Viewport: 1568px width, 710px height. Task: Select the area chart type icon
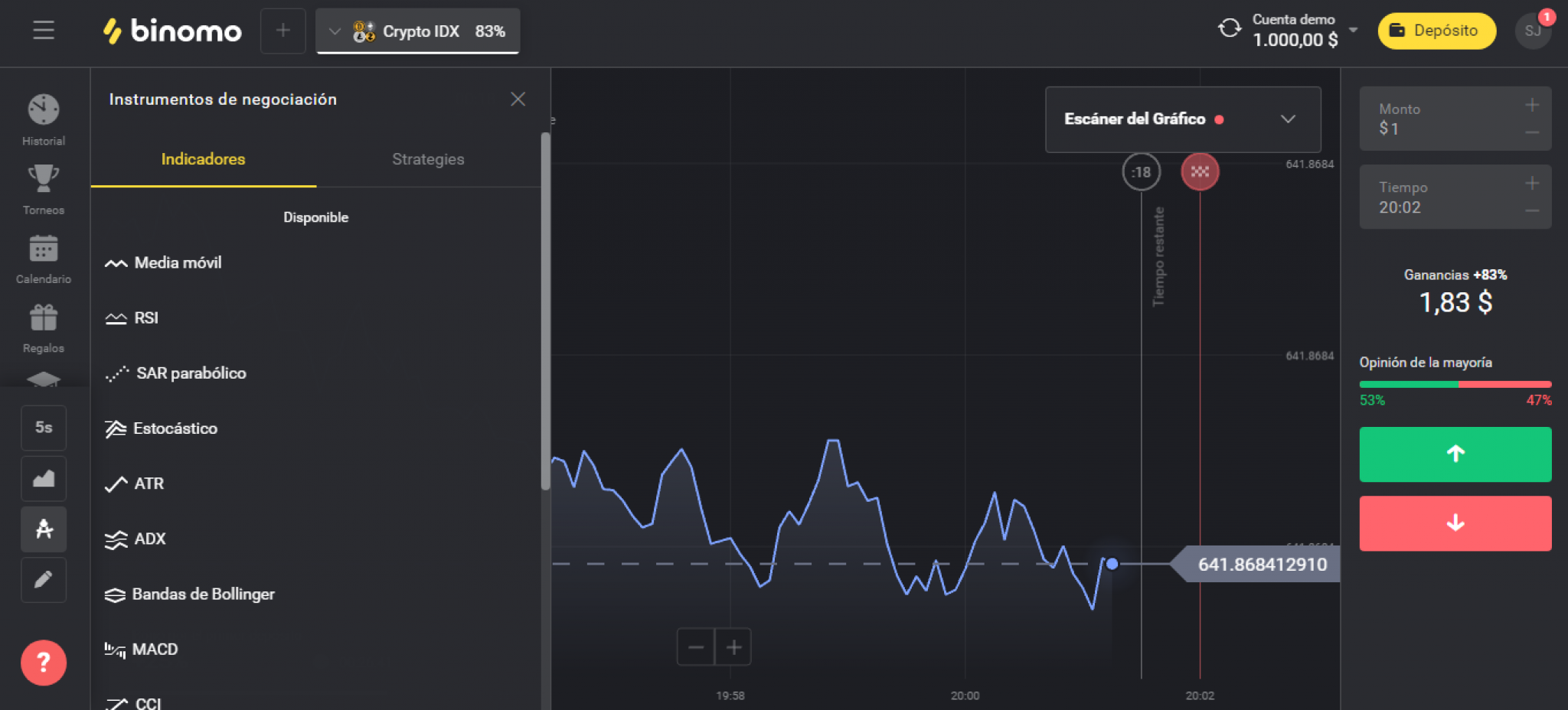point(44,479)
